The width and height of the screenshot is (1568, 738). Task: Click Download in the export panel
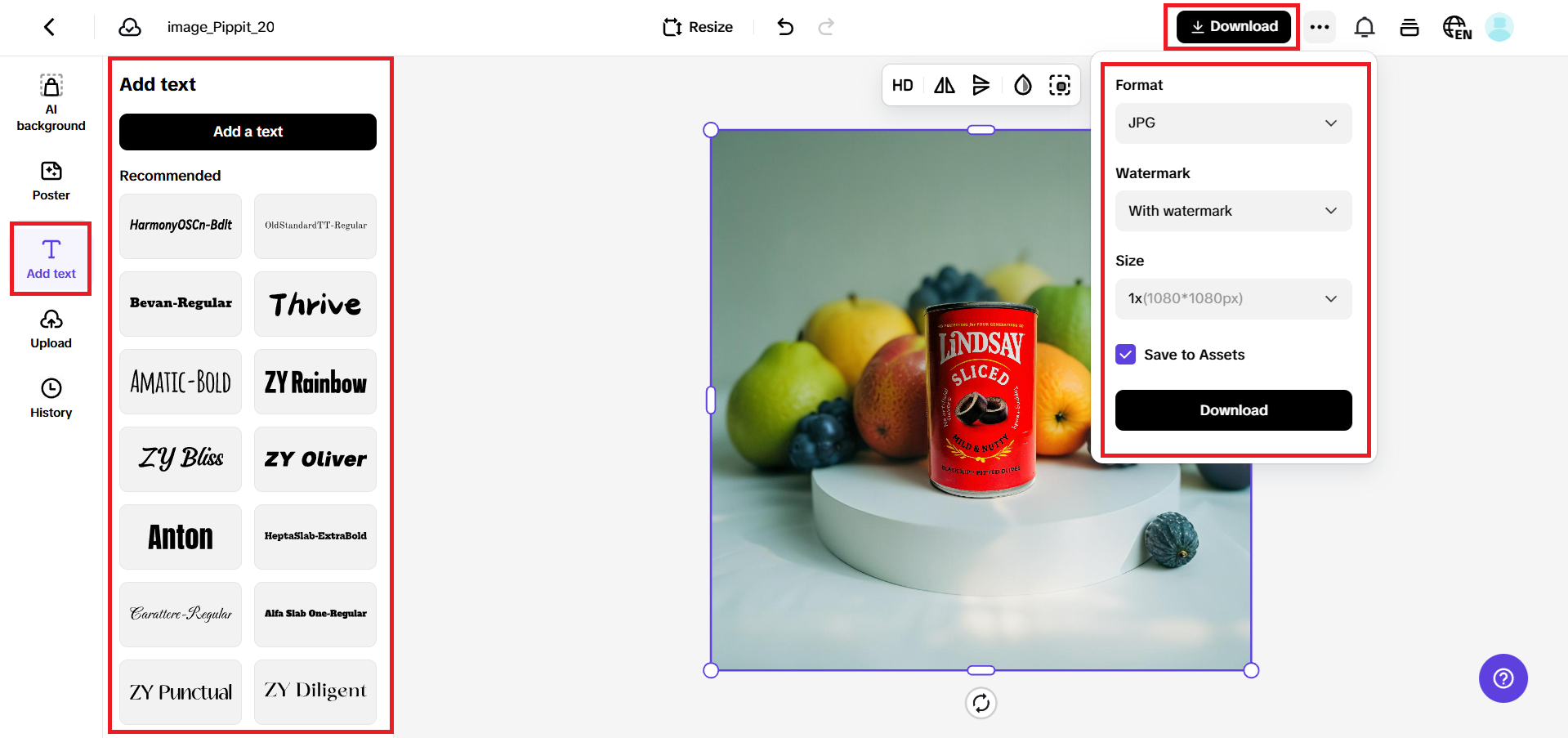pos(1233,410)
